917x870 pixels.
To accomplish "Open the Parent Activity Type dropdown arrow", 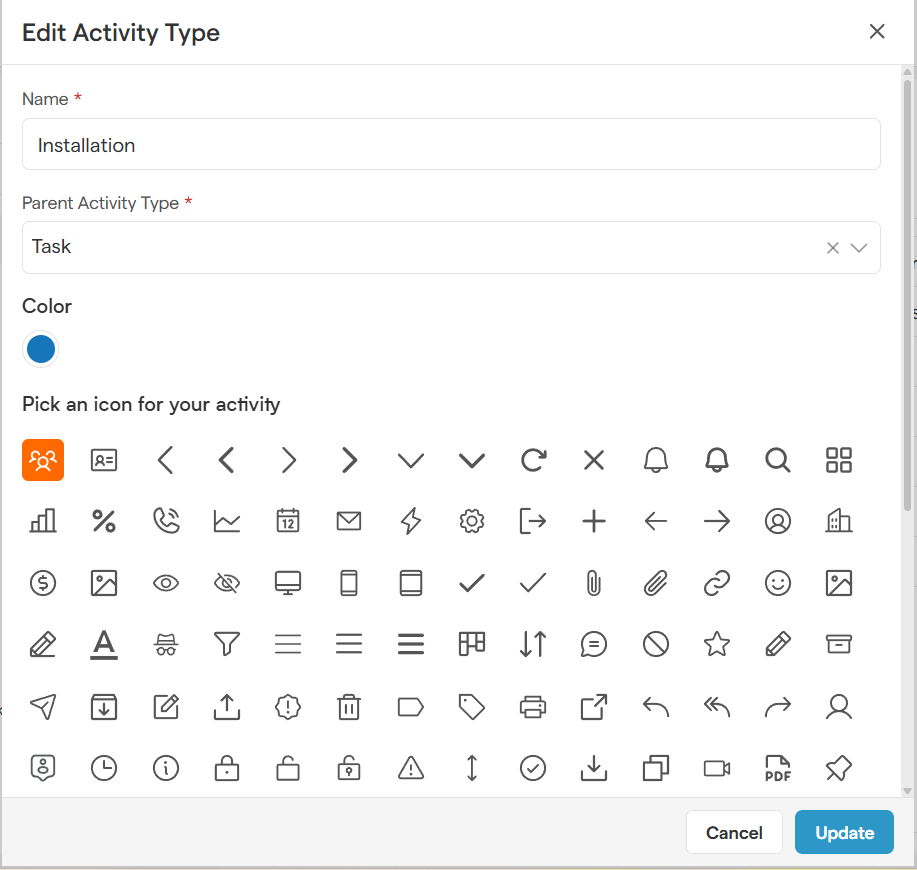I will 858,248.
